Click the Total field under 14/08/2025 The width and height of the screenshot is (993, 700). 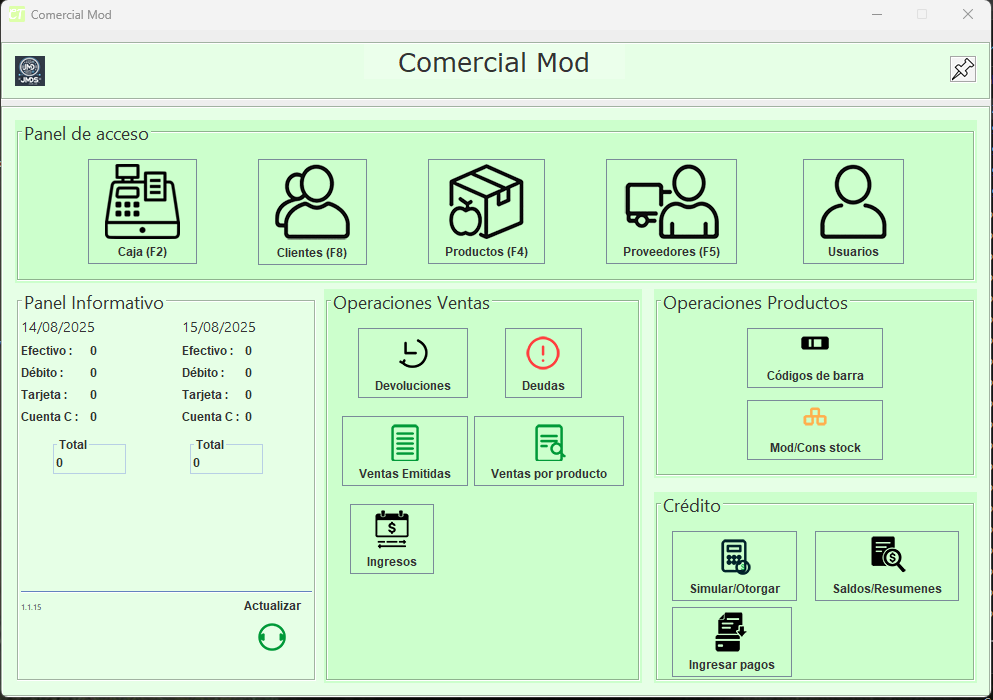[x=89, y=462]
